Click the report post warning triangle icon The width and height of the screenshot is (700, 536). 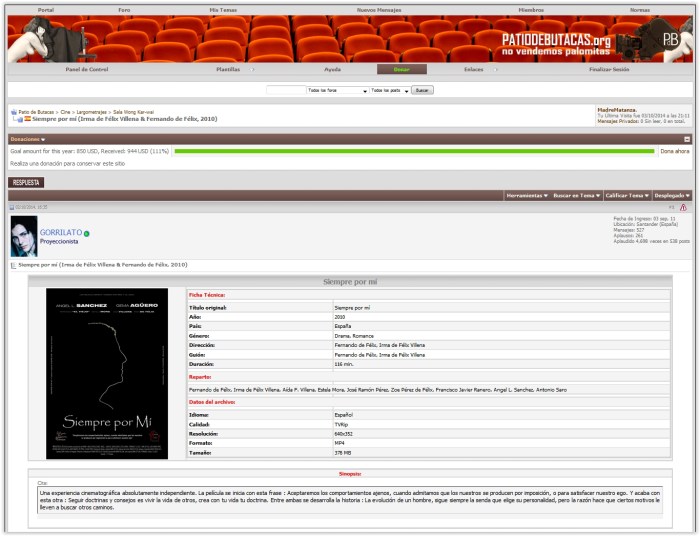tap(683, 208)
